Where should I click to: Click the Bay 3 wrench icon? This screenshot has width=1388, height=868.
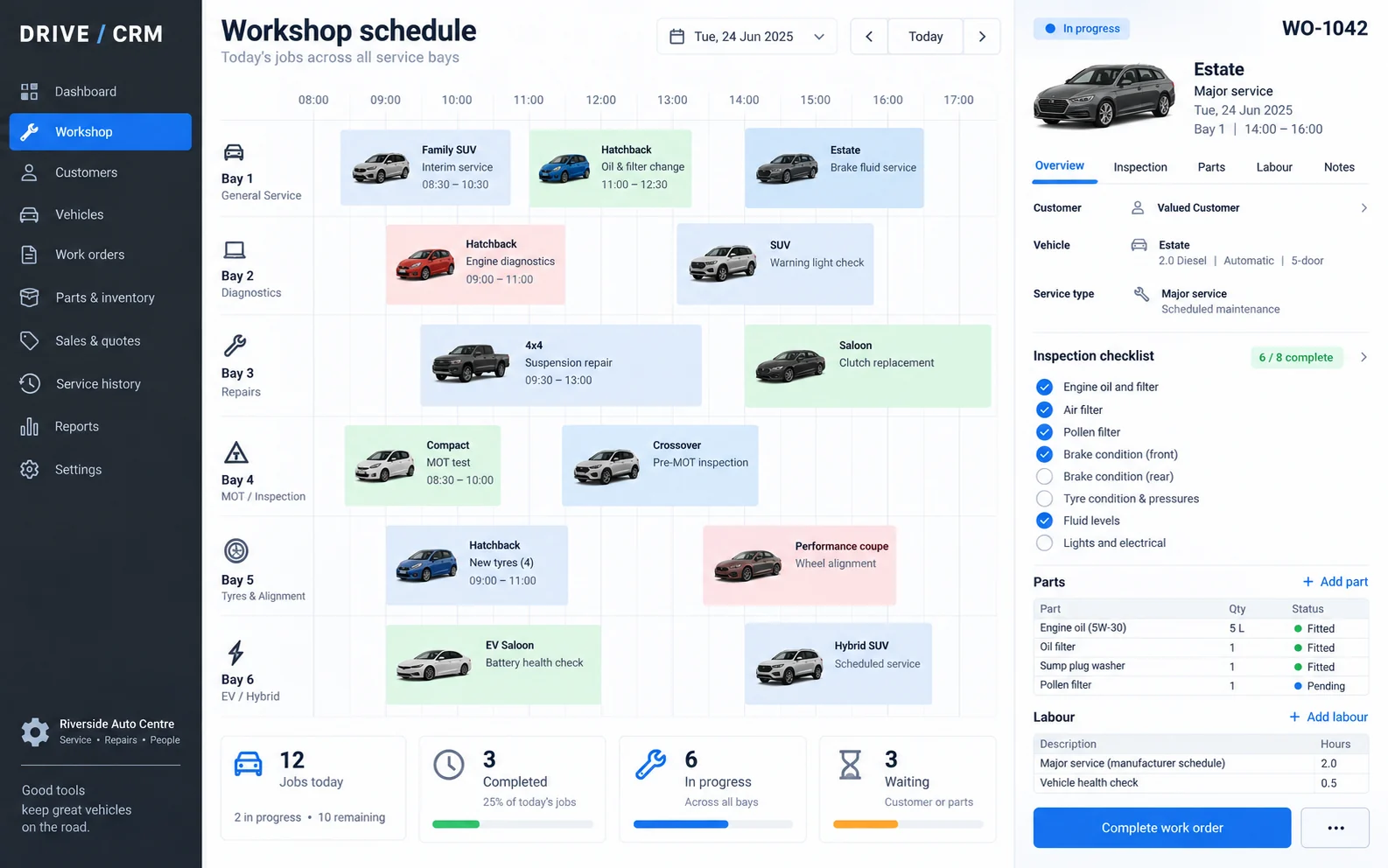click(x=235, y=346)
